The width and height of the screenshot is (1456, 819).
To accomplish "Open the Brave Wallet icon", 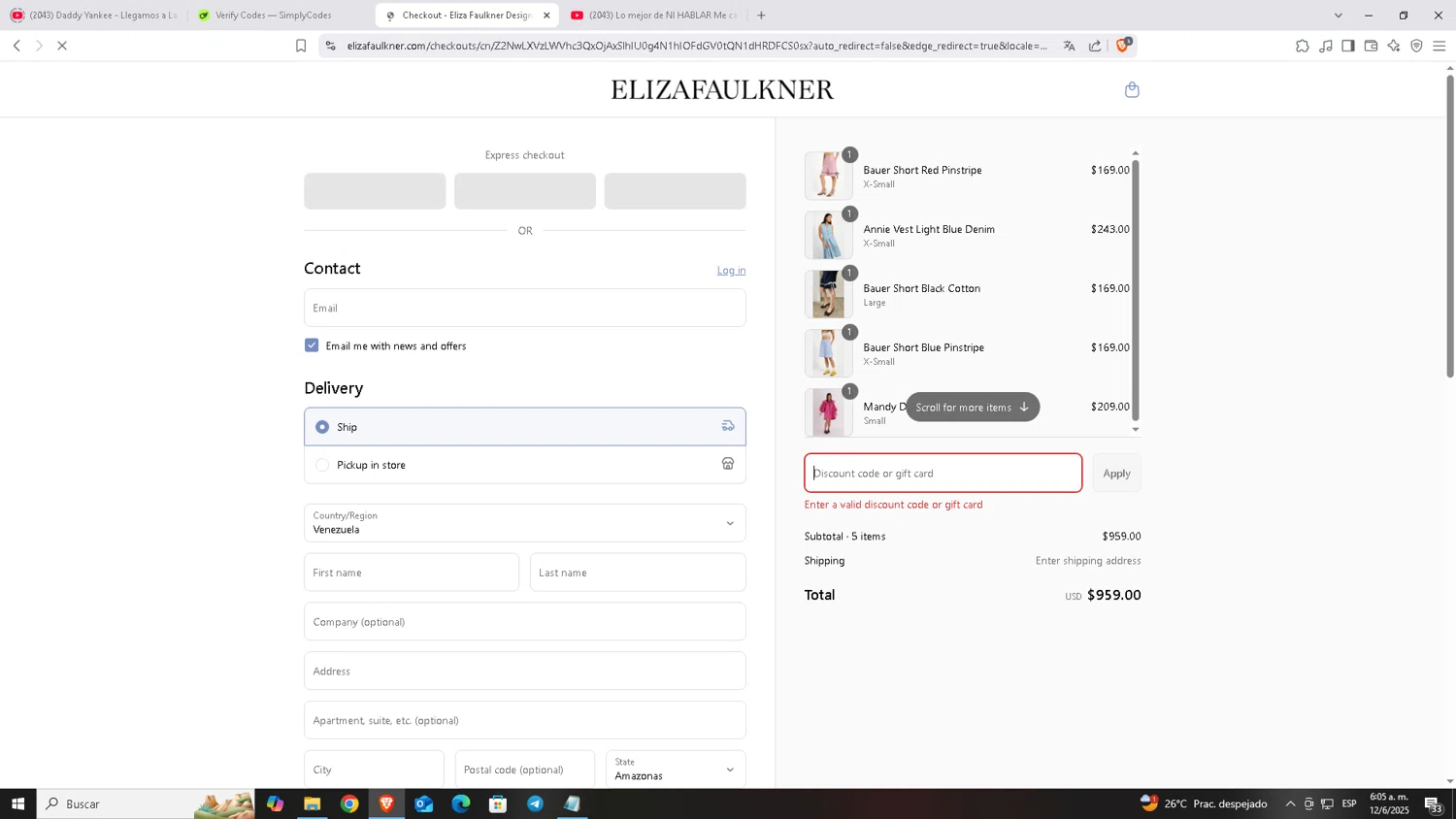I will click(1372, 46).
